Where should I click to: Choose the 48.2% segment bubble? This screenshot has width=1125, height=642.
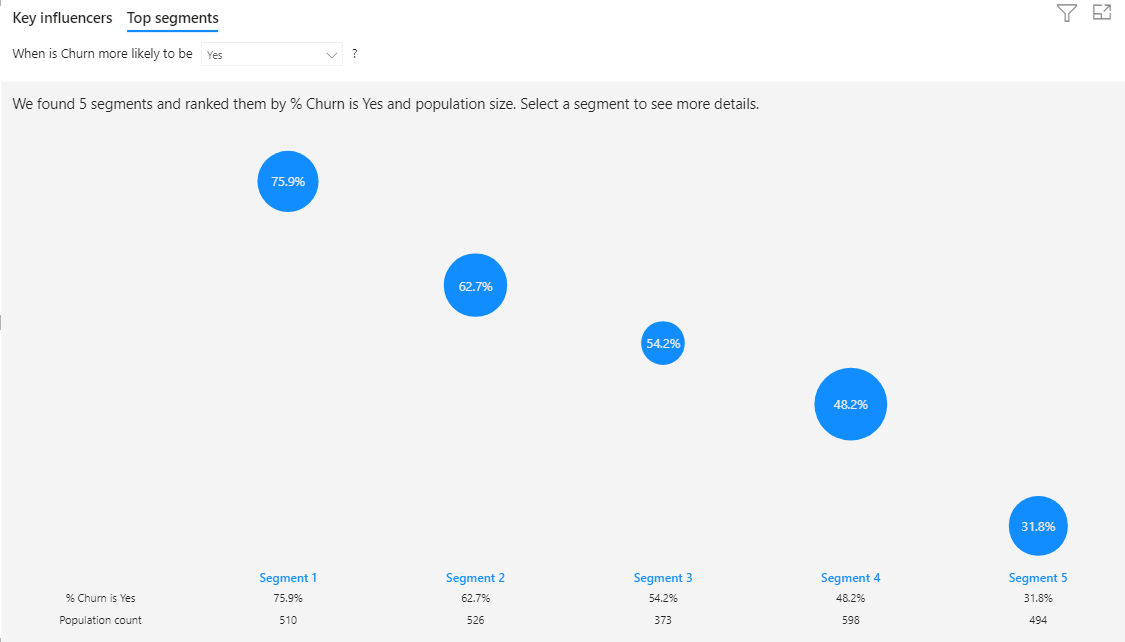tap(850, 405)
